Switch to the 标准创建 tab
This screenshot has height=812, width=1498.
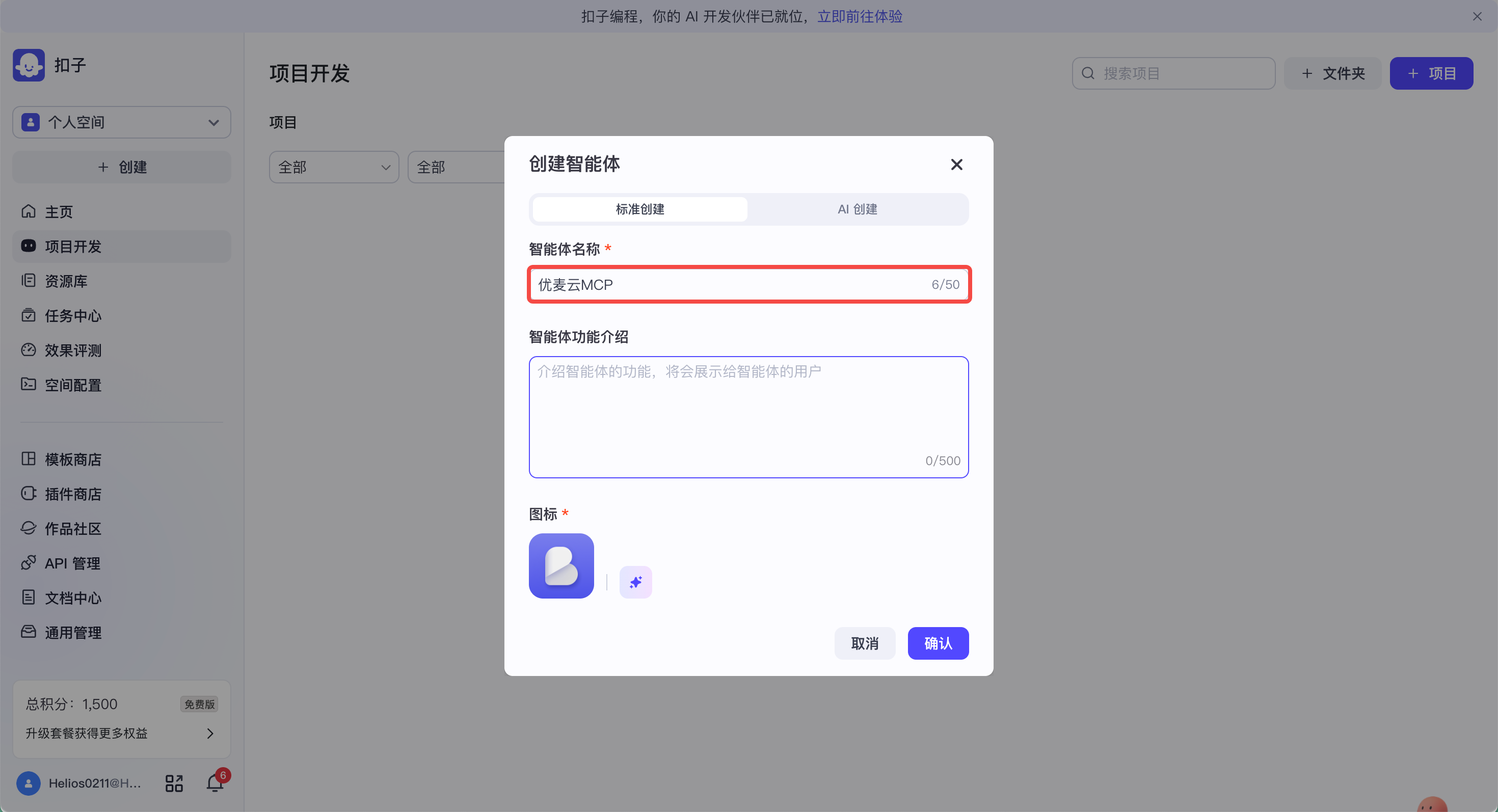(639, 209)
